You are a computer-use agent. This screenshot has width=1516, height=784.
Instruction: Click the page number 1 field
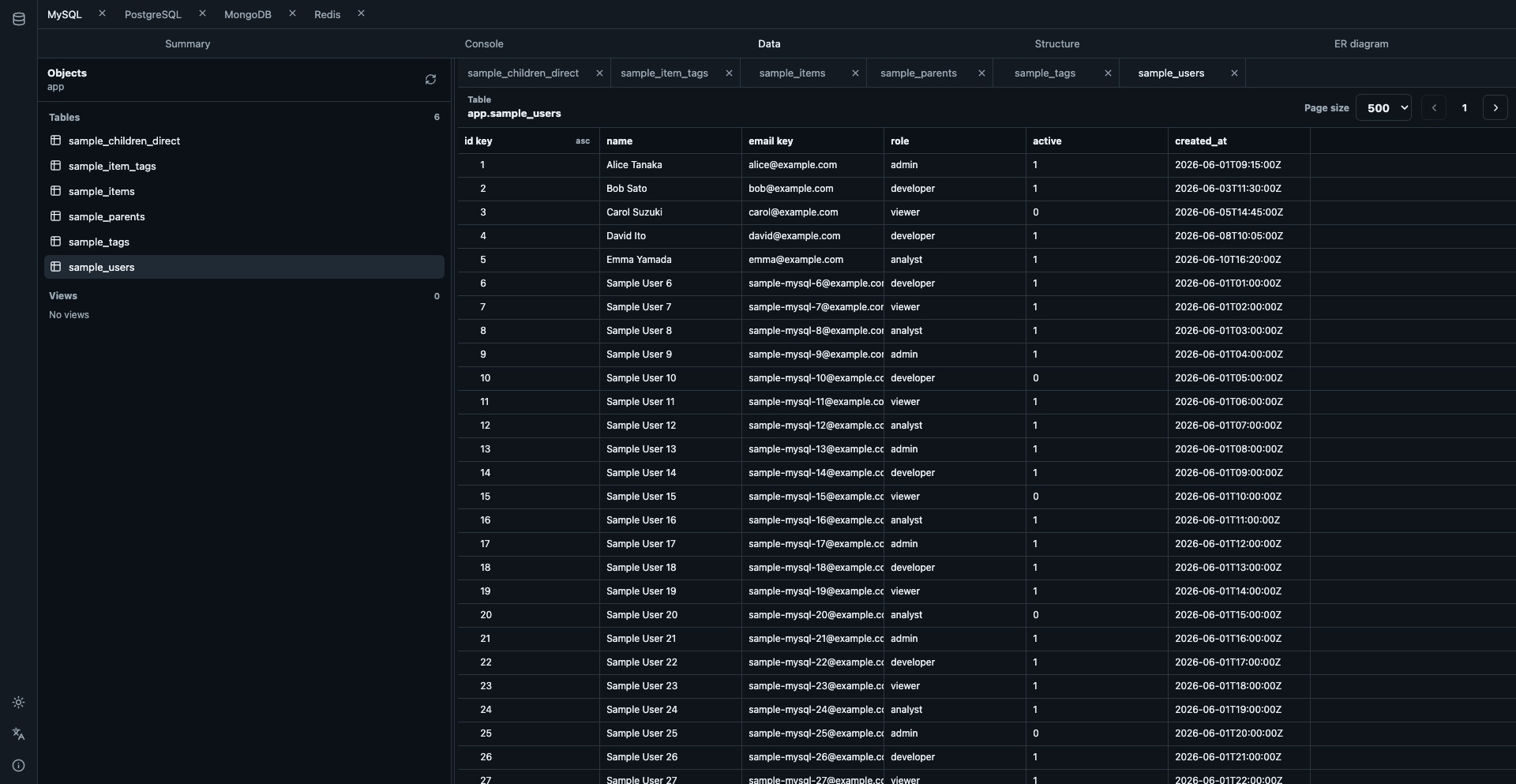tap(1465, 108)
